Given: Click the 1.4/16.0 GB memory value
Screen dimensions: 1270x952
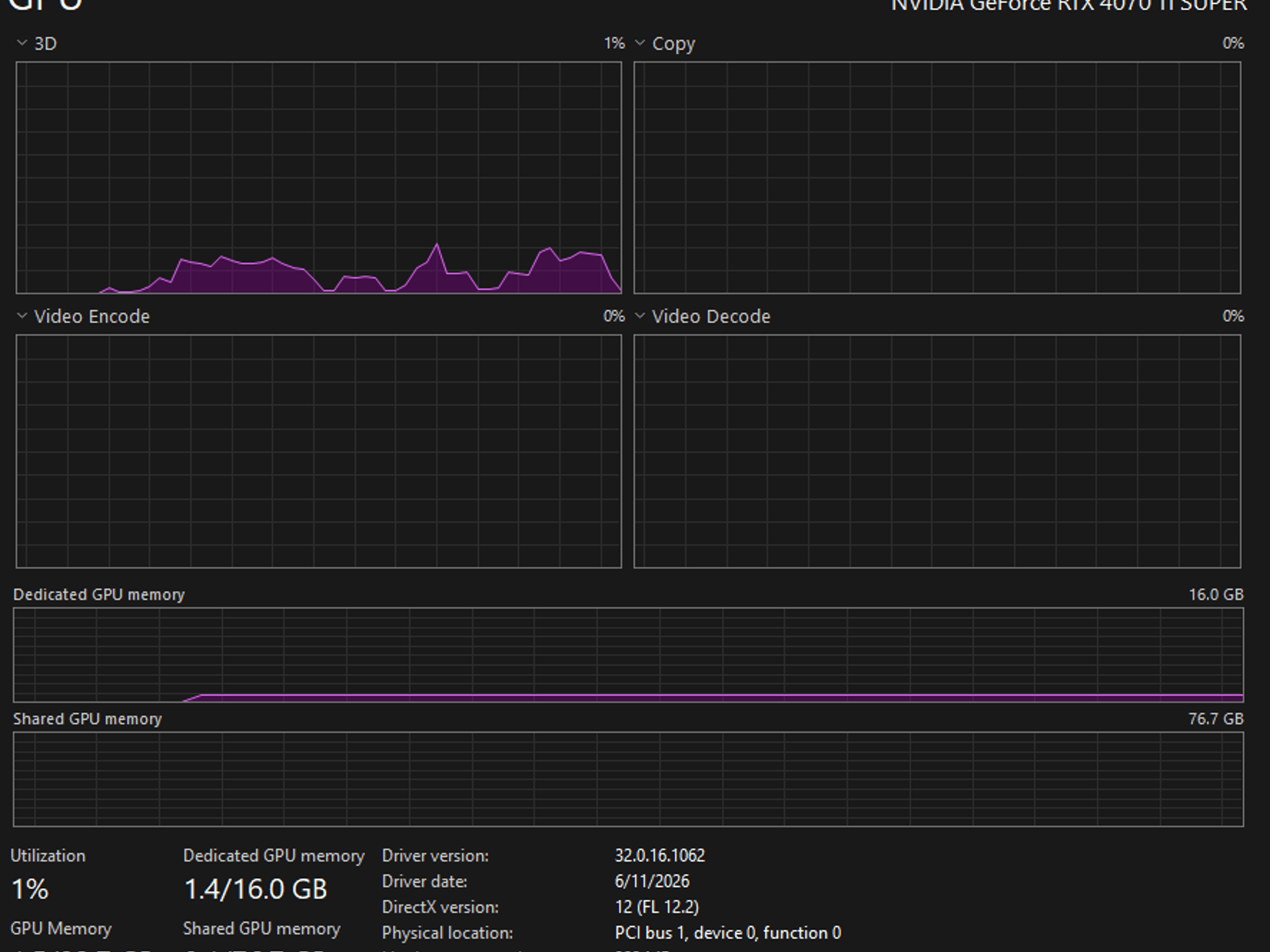Looking at the screenshot, I should click(x=255, y=889).
